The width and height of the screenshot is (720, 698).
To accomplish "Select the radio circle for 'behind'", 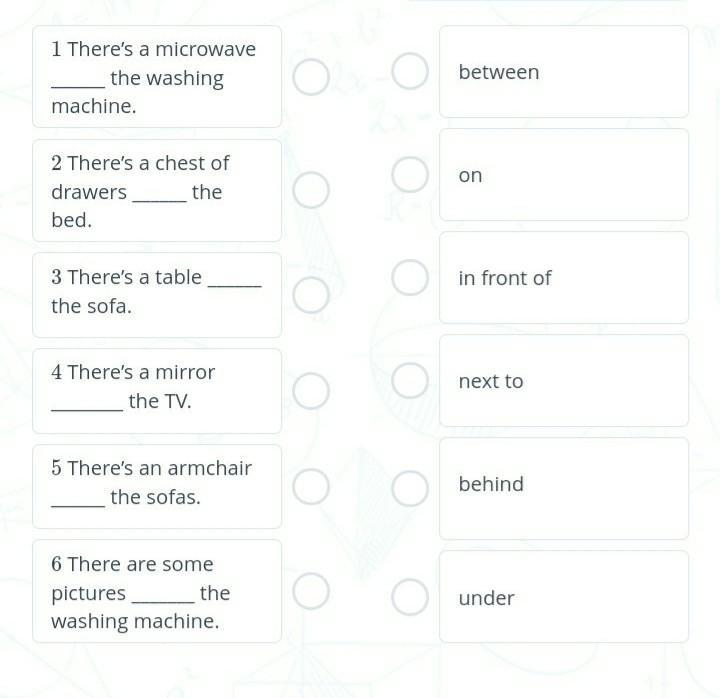I will [410, 488].
